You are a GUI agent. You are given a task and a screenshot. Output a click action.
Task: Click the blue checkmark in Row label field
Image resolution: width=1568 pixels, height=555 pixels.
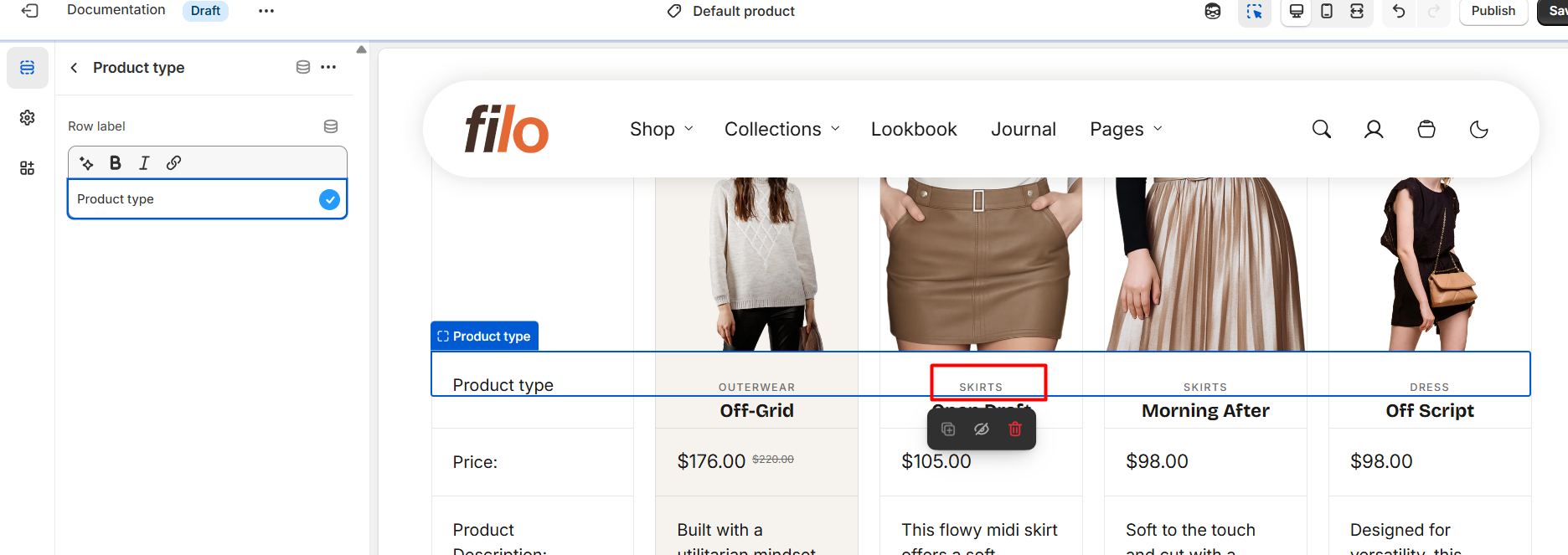[x=330, y=199]
